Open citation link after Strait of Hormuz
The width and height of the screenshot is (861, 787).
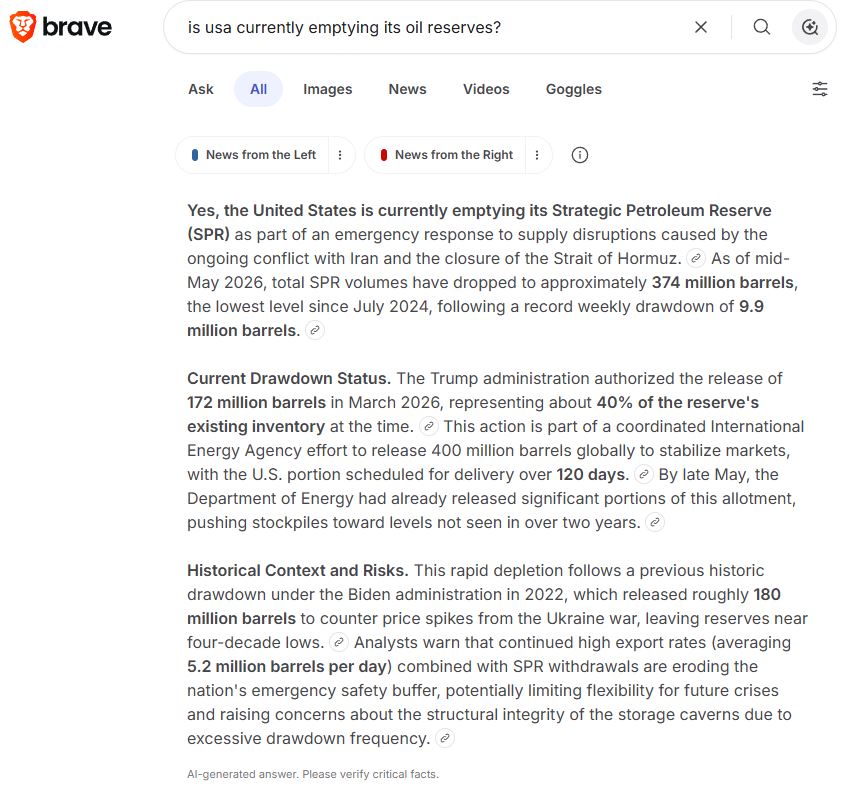pyautogui.click(x=696, y=258)
